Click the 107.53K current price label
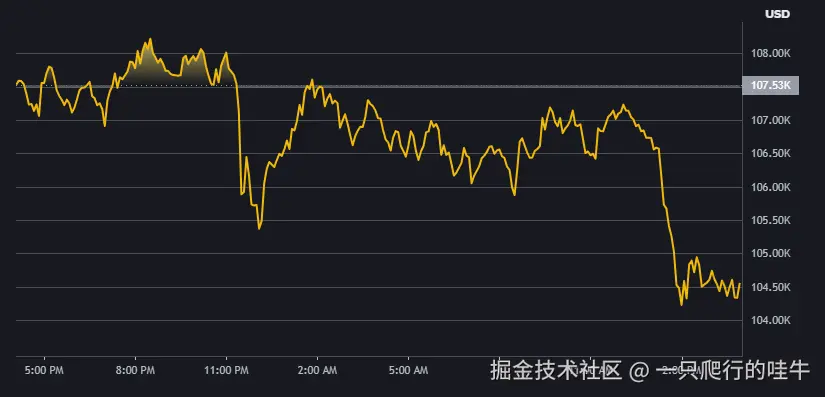Viewport: 825px width, 397px height. (770, 85)
